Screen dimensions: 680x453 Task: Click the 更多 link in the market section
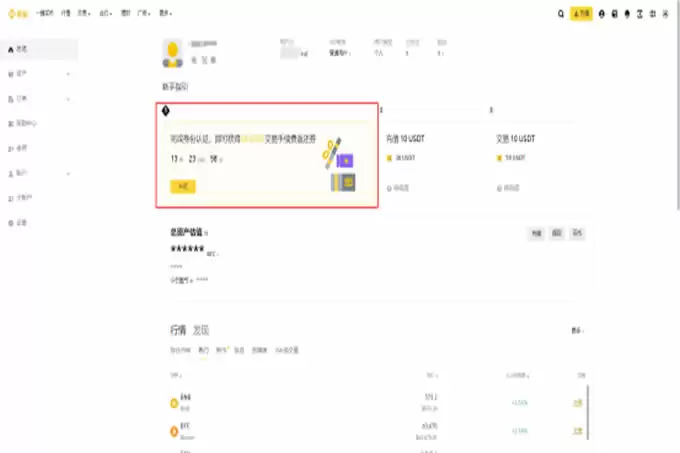click(x=577, y=331)
